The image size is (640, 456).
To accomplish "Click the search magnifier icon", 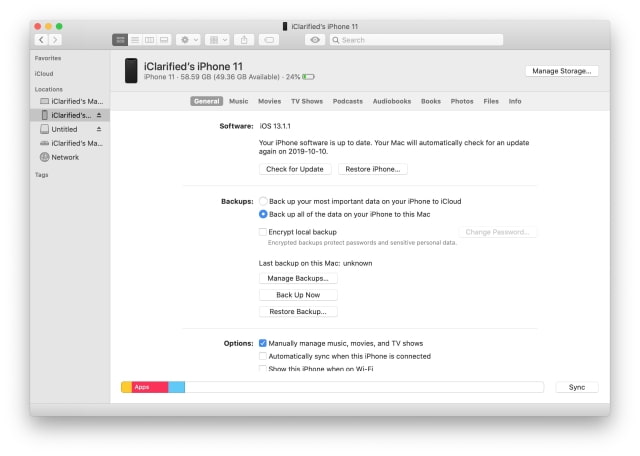I will click(x=336, y=40).
